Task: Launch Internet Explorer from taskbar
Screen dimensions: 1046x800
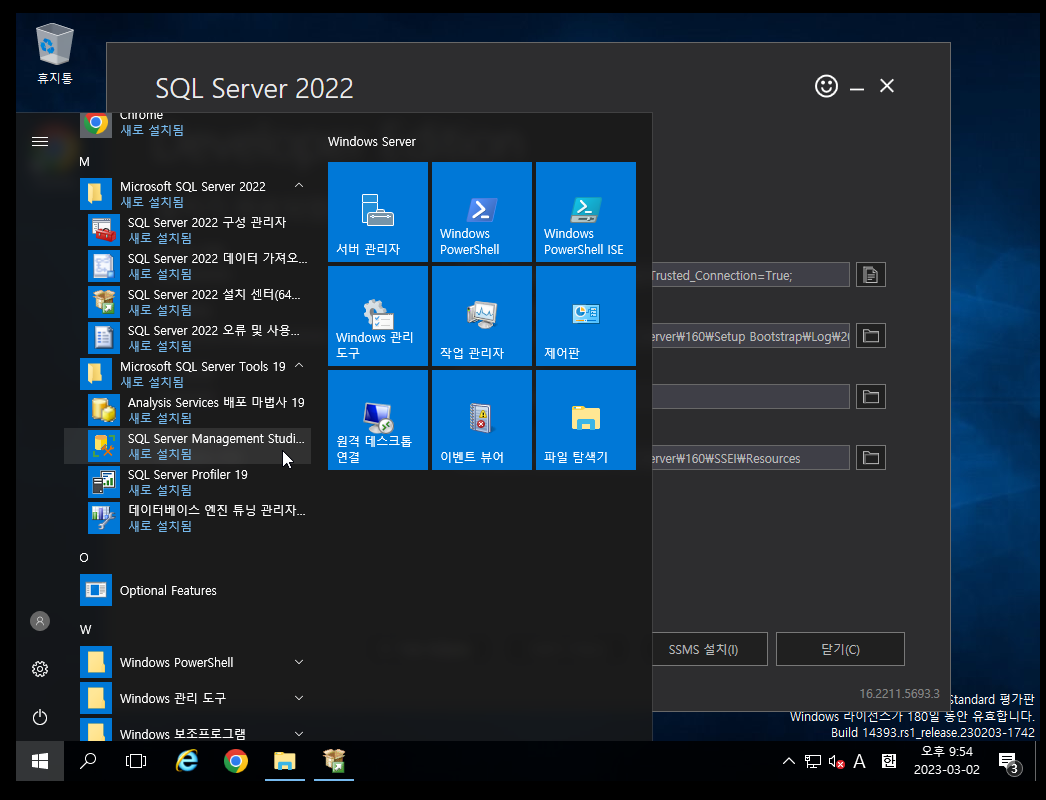Action: point(187,761)
